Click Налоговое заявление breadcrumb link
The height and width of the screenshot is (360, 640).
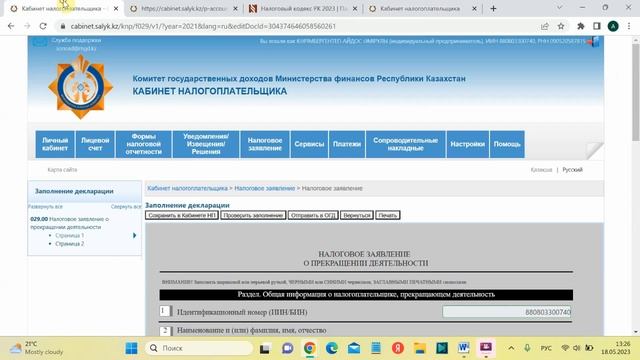tap(264, 188)
